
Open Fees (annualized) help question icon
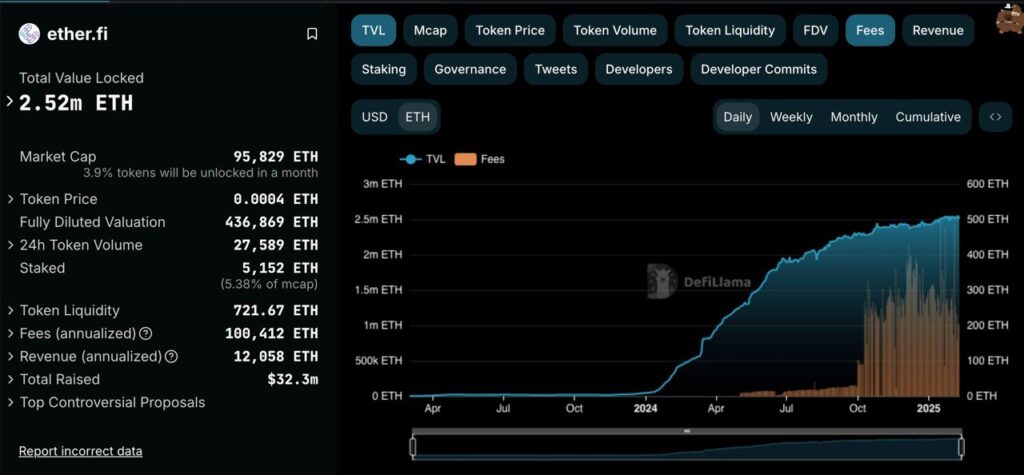146,334
